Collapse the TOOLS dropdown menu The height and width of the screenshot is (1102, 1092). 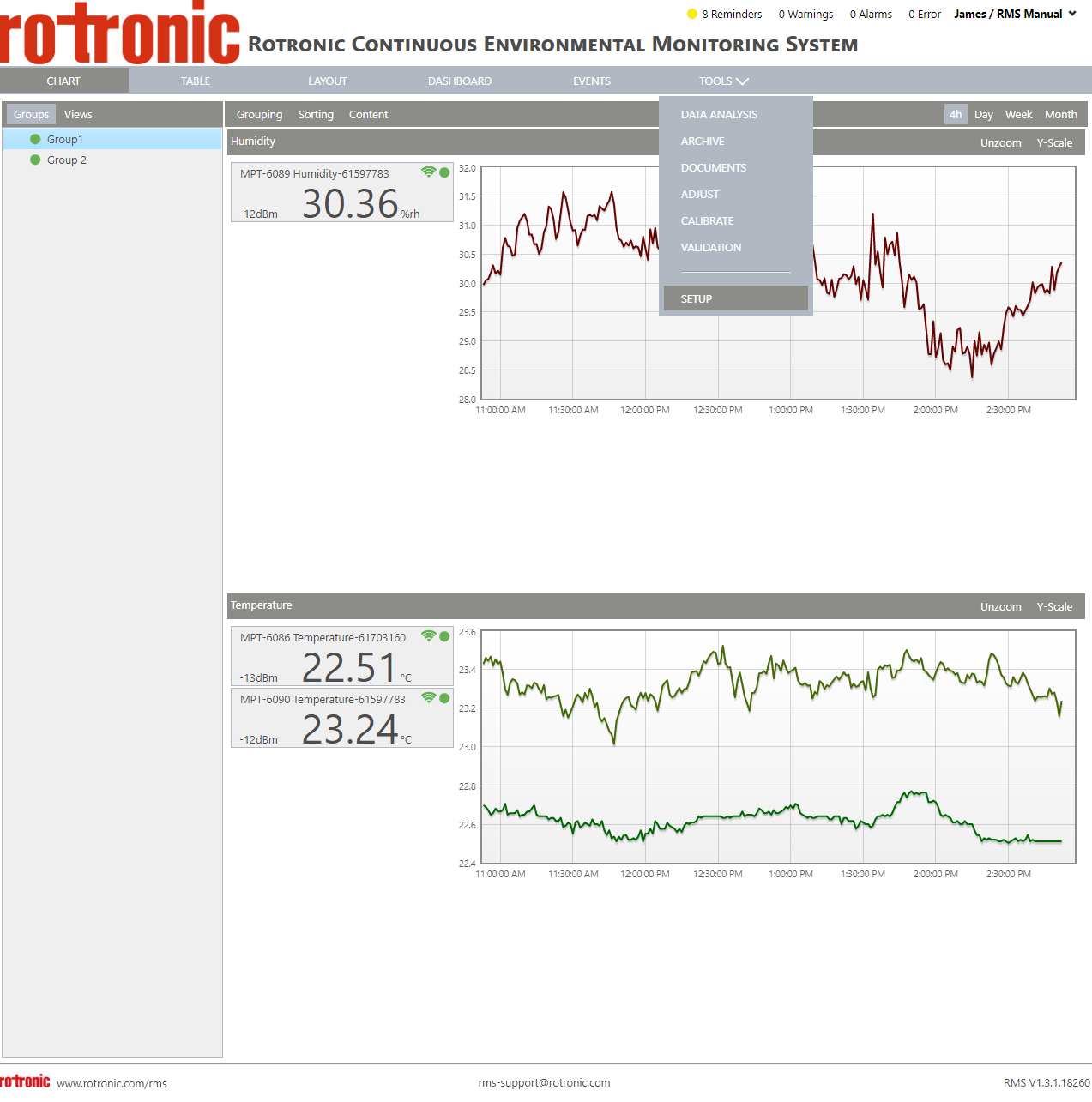723,81
